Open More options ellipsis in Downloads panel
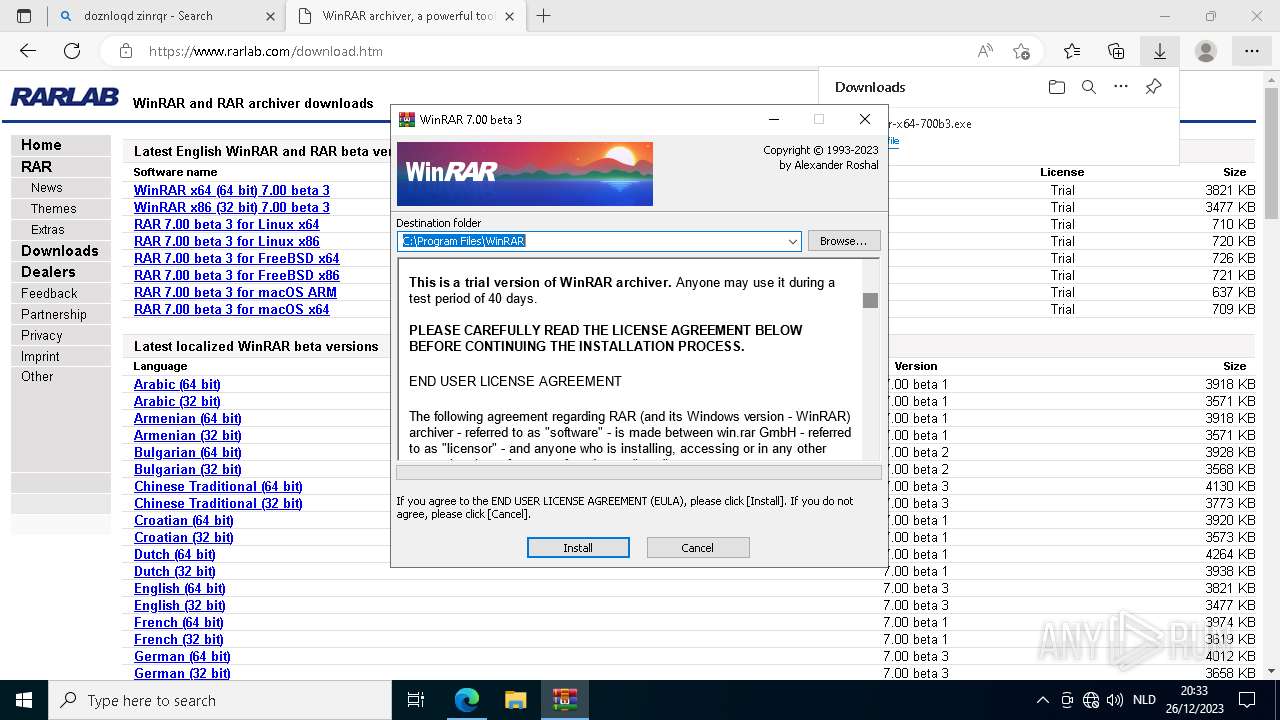 click(x=1121, y=87)
